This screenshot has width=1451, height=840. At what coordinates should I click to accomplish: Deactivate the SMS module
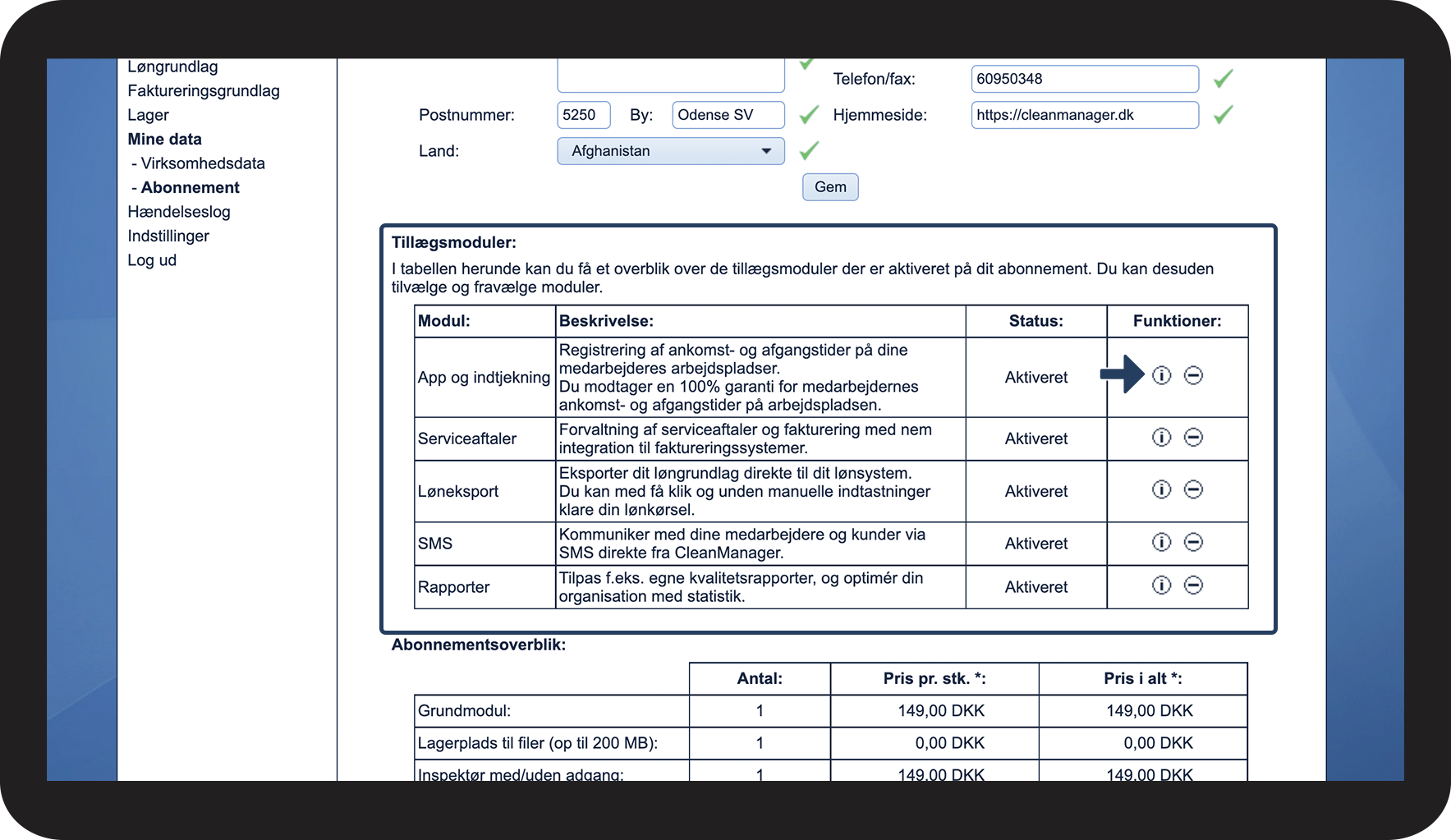tap(1193, 542)
